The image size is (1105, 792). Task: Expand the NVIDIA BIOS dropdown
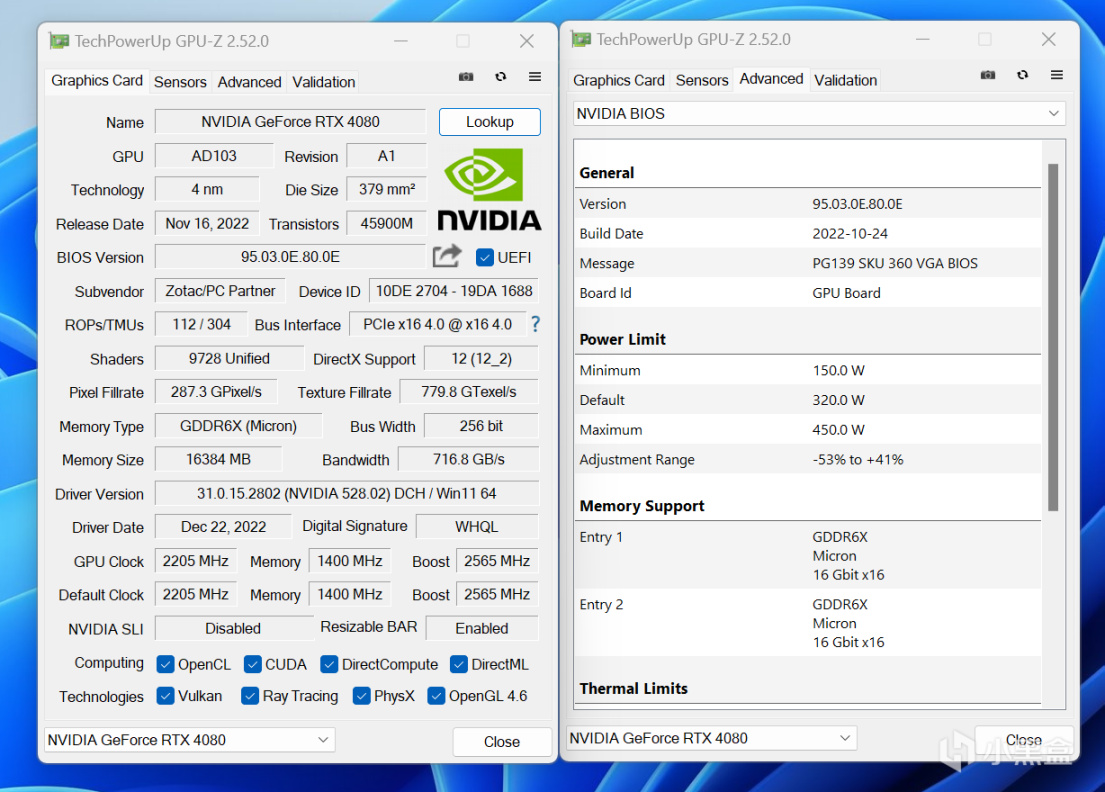(819, 113)
